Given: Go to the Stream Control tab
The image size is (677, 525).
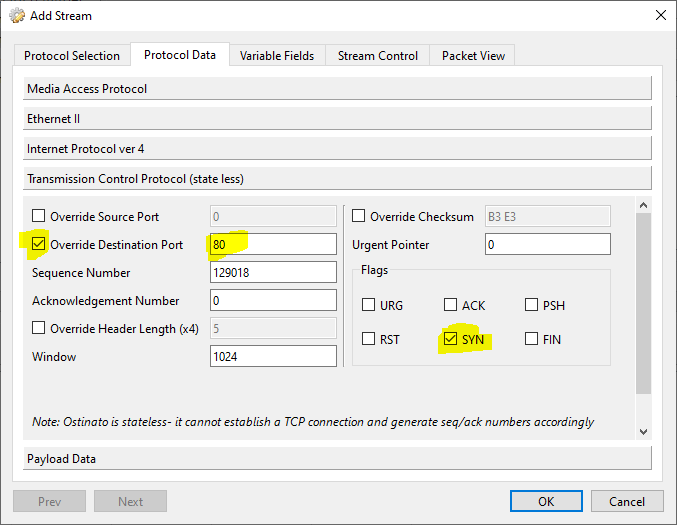Looking at the screenshot, I should tap(377, 56).
